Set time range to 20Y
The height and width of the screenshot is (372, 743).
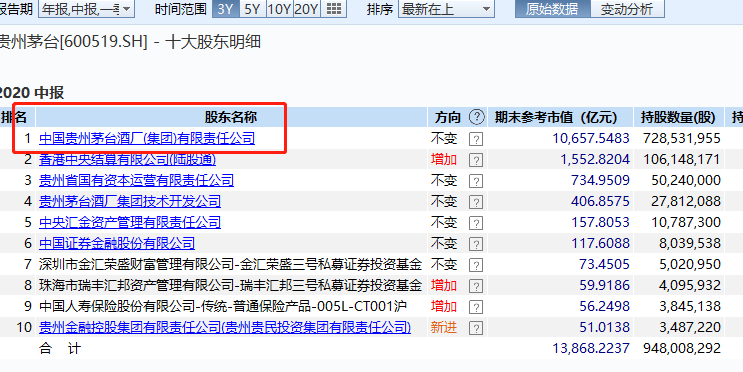pos(306,9)
